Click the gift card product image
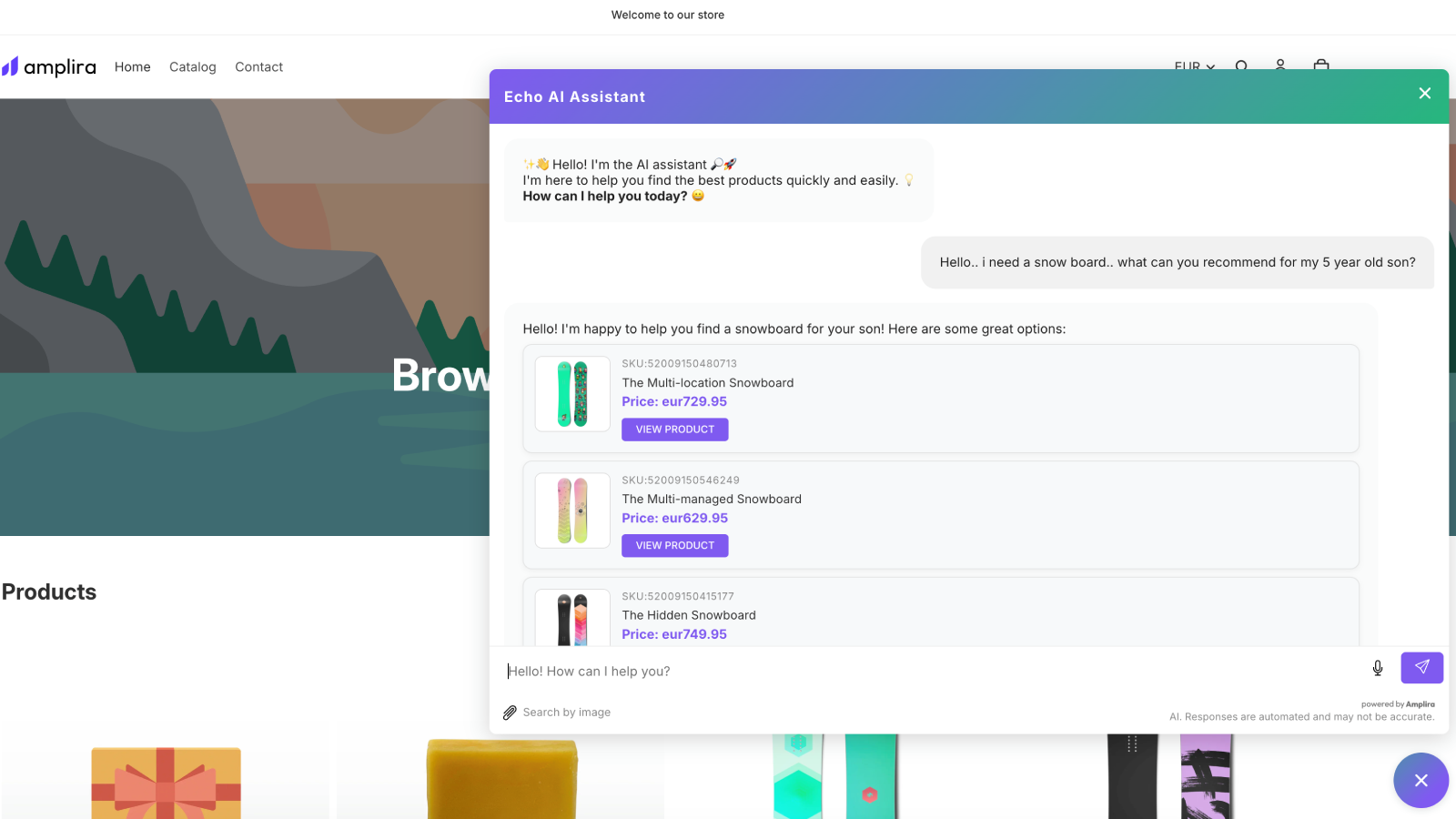Viewport: 1456px width, 819px height. (166, 783)
